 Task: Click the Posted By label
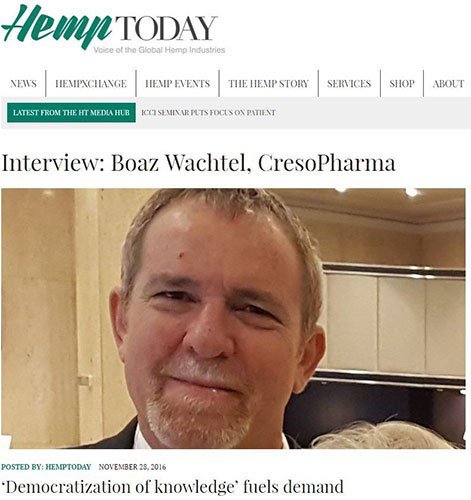22,467
